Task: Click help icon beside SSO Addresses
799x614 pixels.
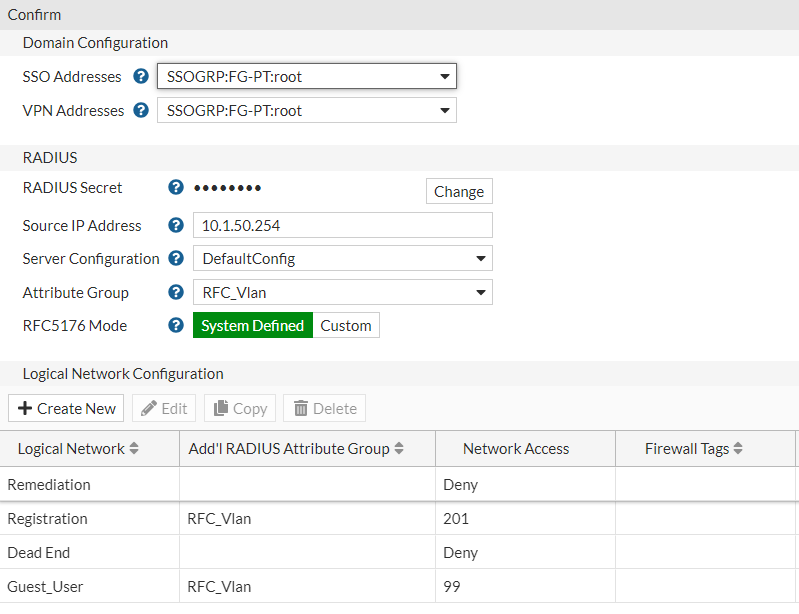Action: pyautogui.click(x=141, y=76)
